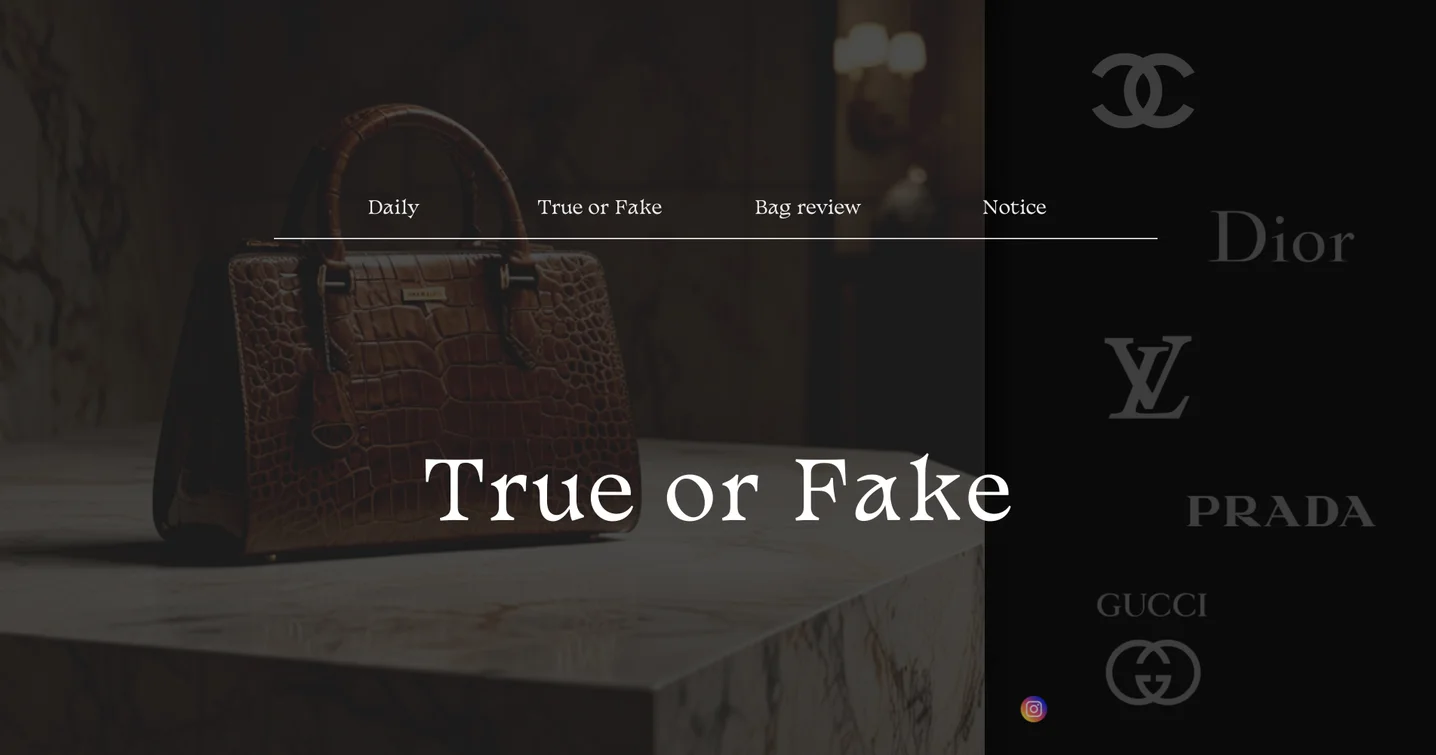Screen dimensions: 1436x755
Task: Click the white divider line under the navigation
Action: 715,238
